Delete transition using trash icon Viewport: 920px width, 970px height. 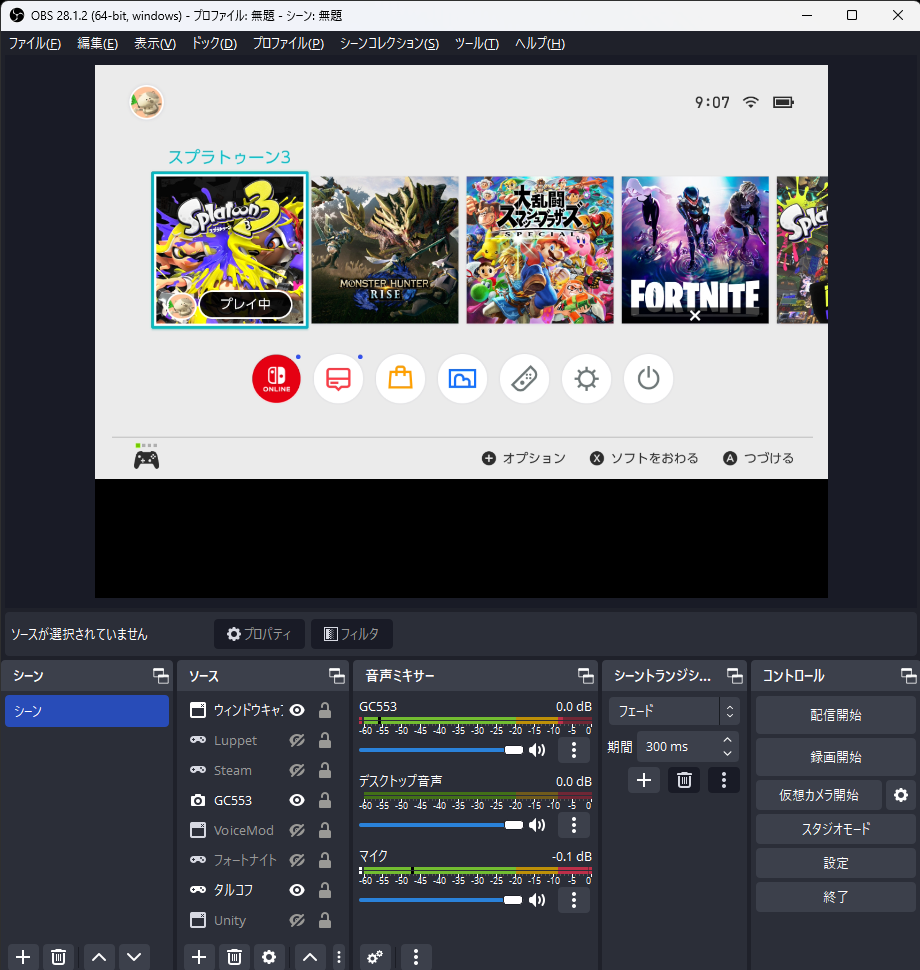point(684,780)
